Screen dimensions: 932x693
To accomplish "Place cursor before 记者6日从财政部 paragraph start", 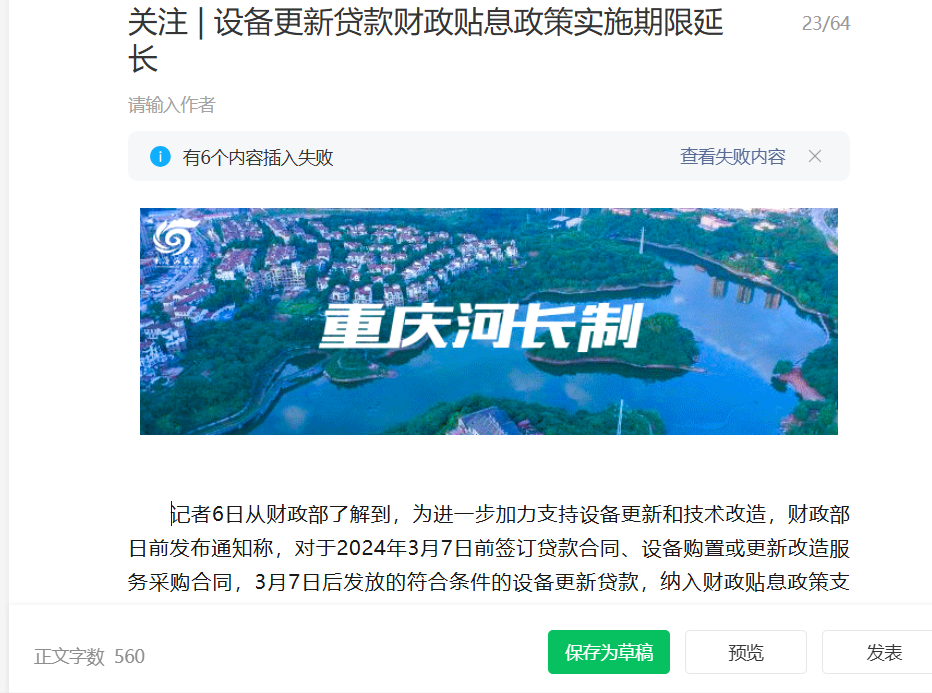I will 171,514.
